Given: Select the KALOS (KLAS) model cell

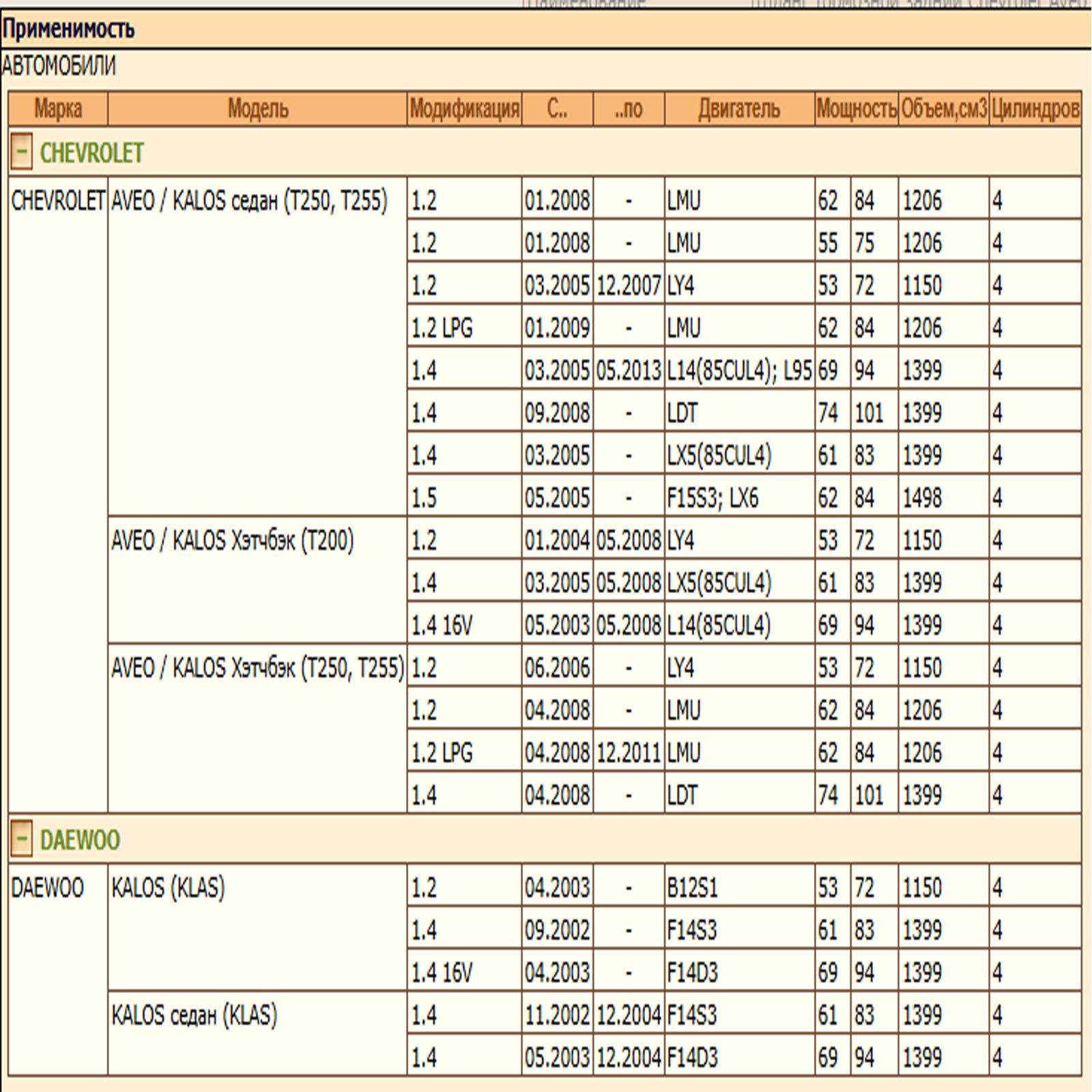Looking at the screenshot, I should pyautogui.click(x=168, y=888).
